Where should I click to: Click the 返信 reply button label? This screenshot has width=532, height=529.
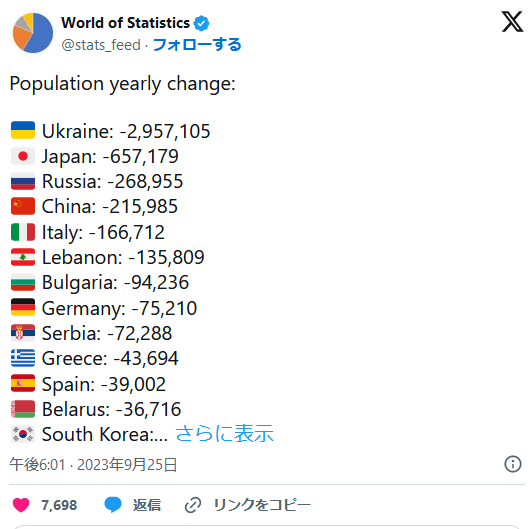pos(147,505)
